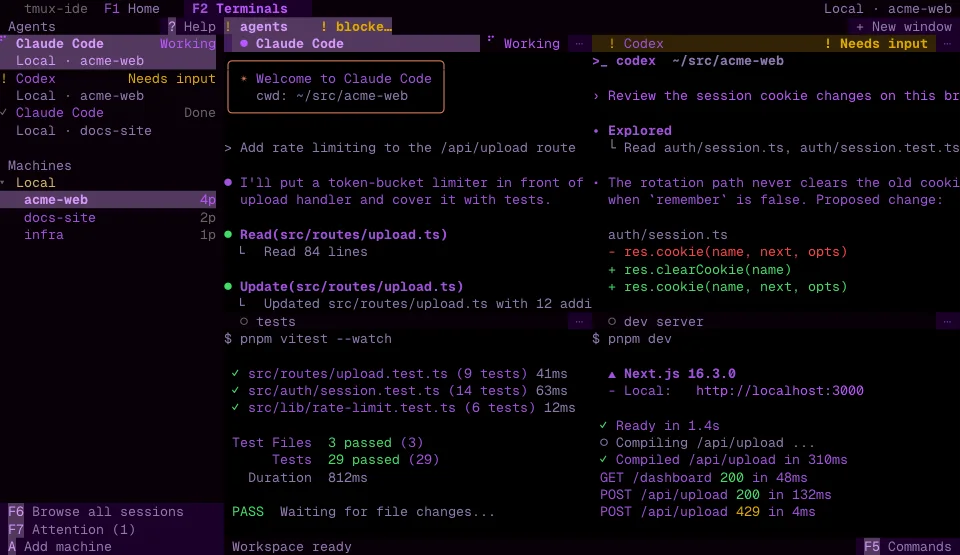Open the acme-web project
Image resolution: width=960 pixels, height=555 pixels.
[x=108, y=200]
